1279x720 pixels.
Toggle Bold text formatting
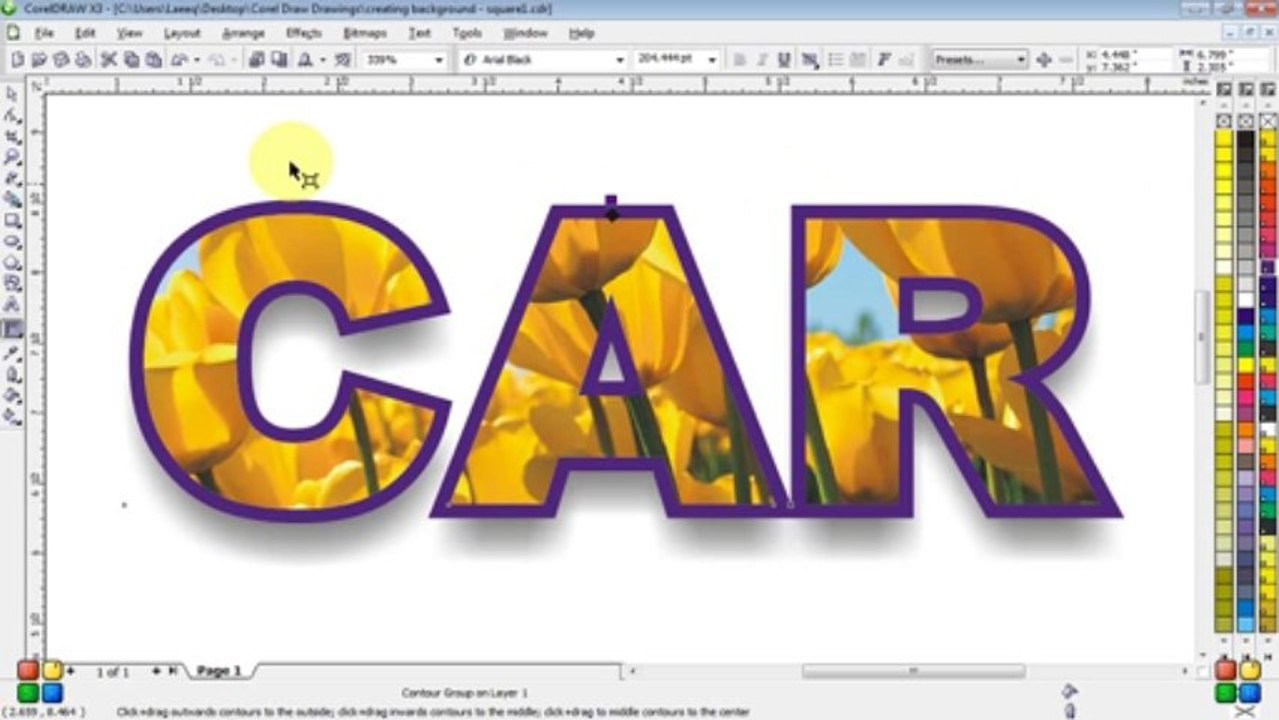coord(740,60)
